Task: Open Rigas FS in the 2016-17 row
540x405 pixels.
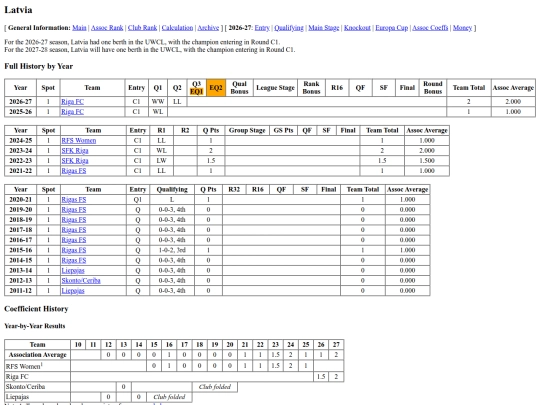Action: click(74, 240)
